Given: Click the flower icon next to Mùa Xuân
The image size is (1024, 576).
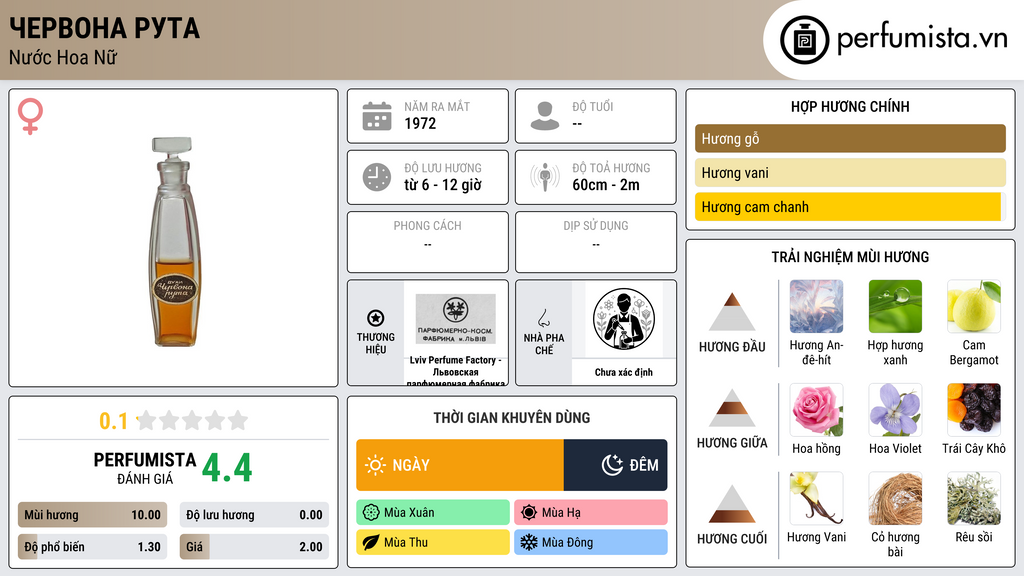Looking at the screenshot, I should [x=371, y=513].
